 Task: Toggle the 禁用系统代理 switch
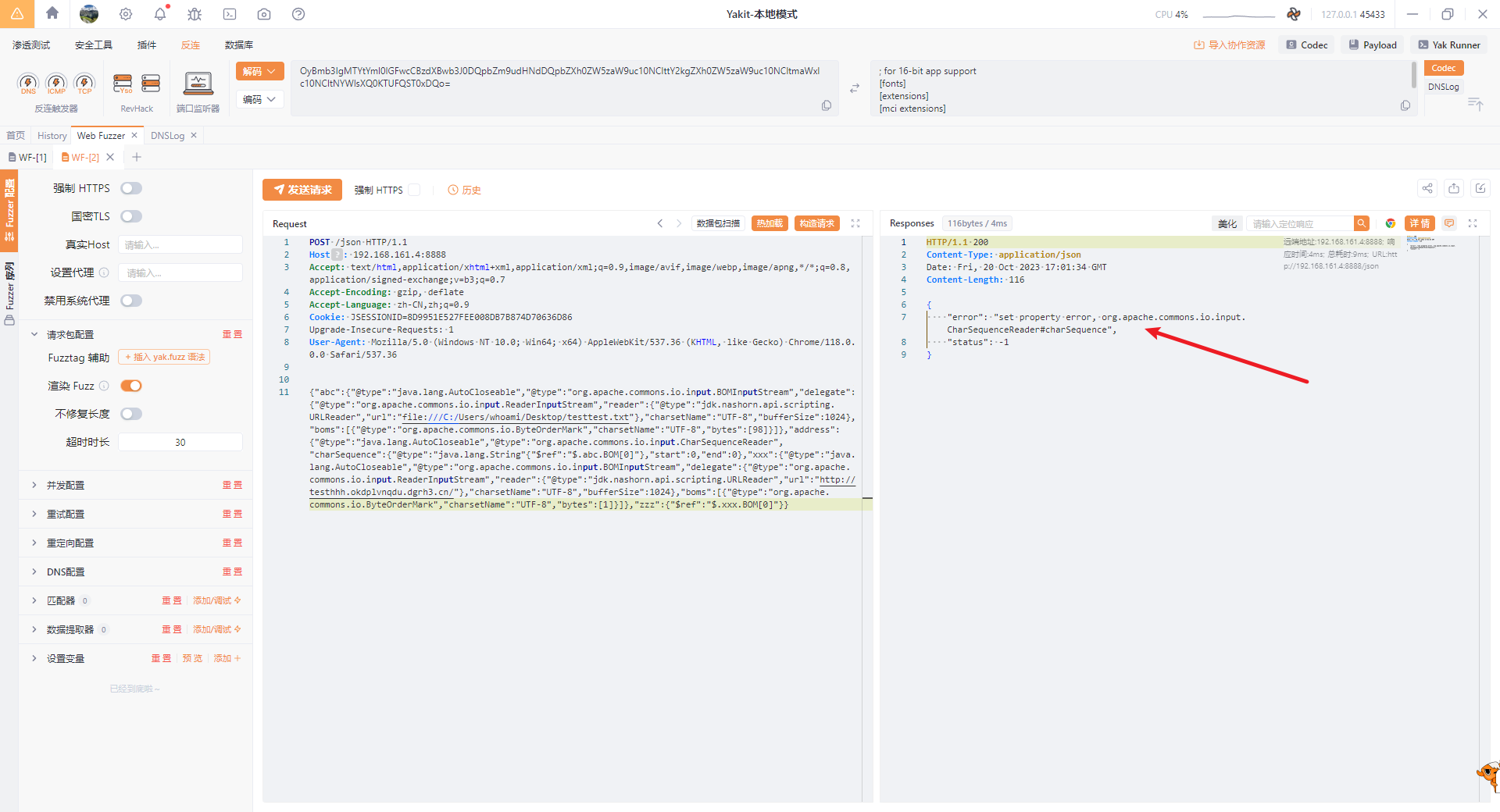[x=131, y=301]
